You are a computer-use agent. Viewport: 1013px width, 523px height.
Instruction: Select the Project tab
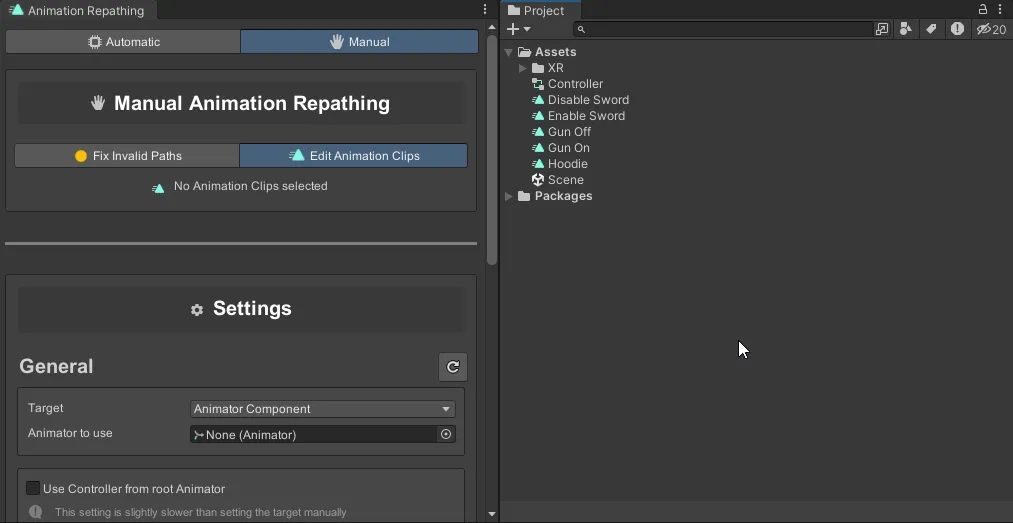coord(536,10)
